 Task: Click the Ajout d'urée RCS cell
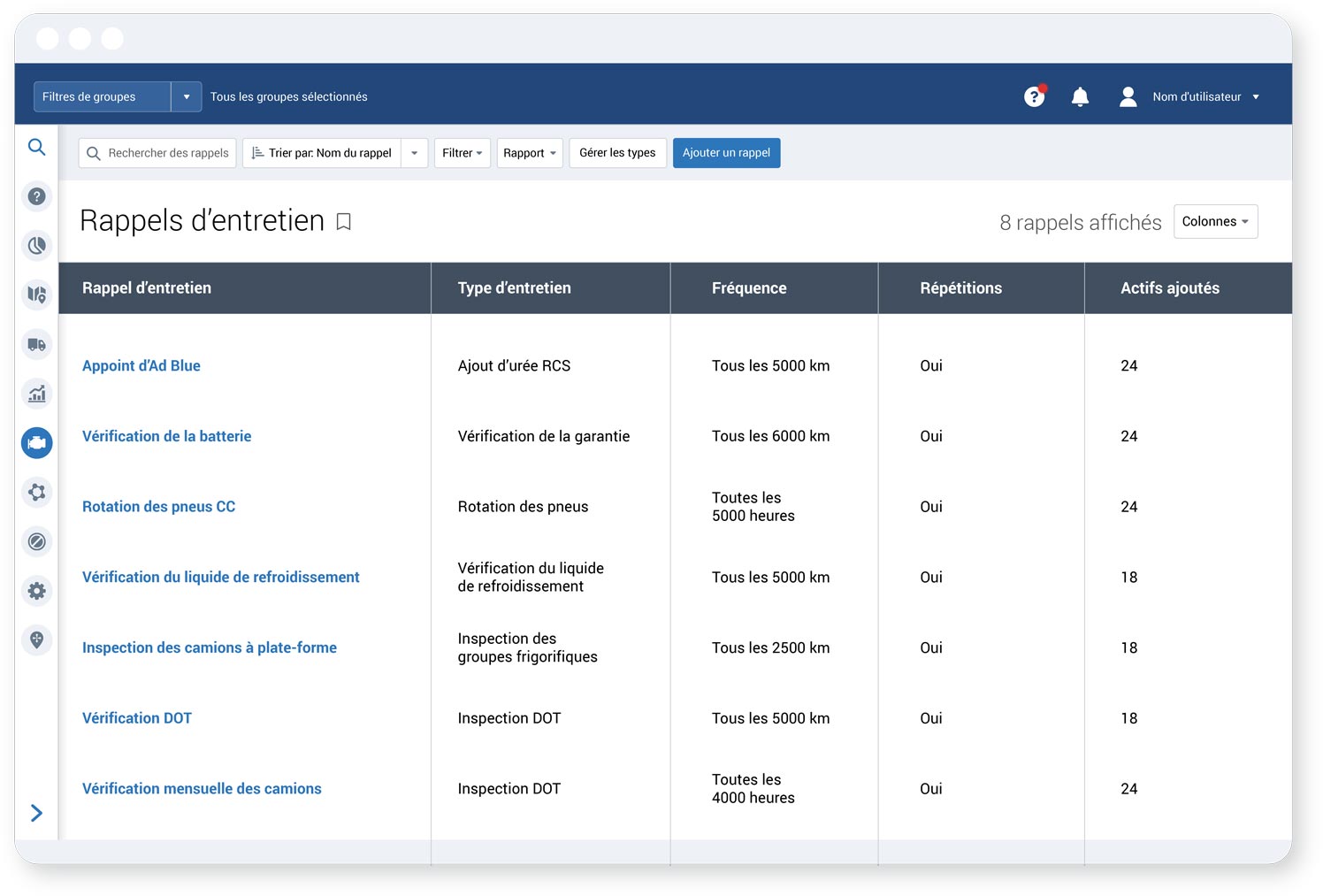[514, 366]
